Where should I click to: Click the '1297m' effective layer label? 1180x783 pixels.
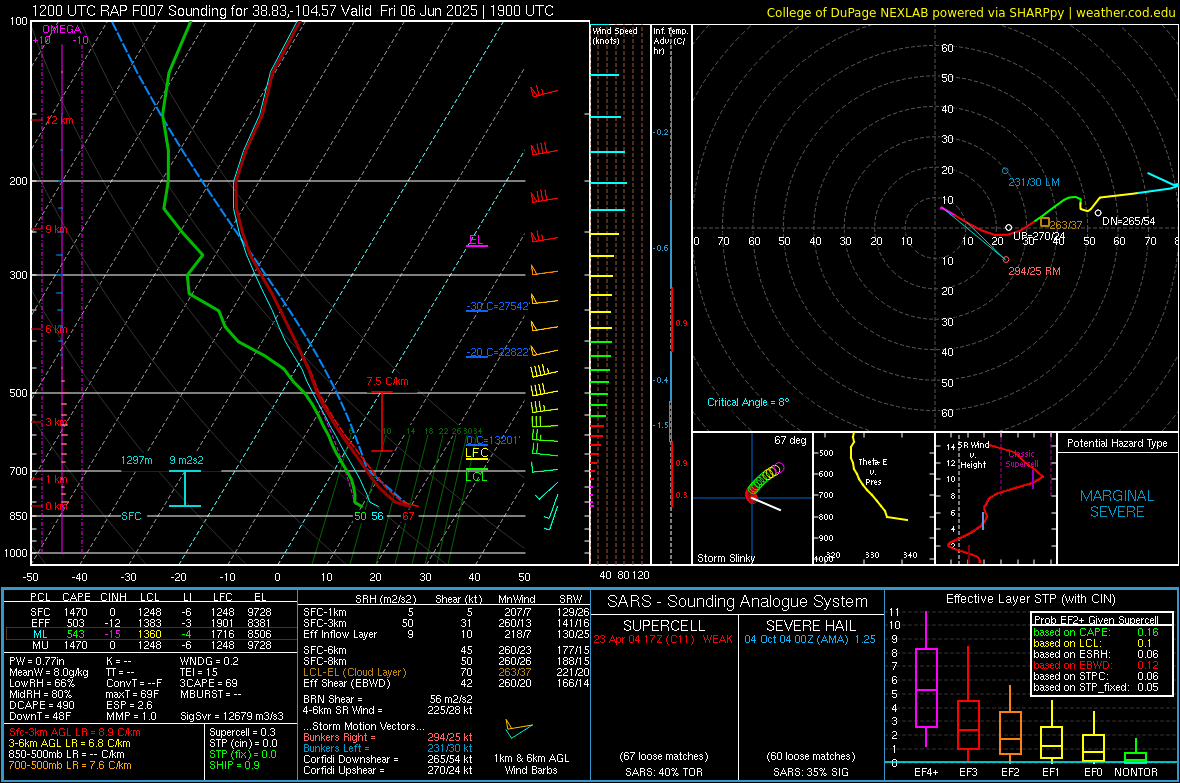136,460
